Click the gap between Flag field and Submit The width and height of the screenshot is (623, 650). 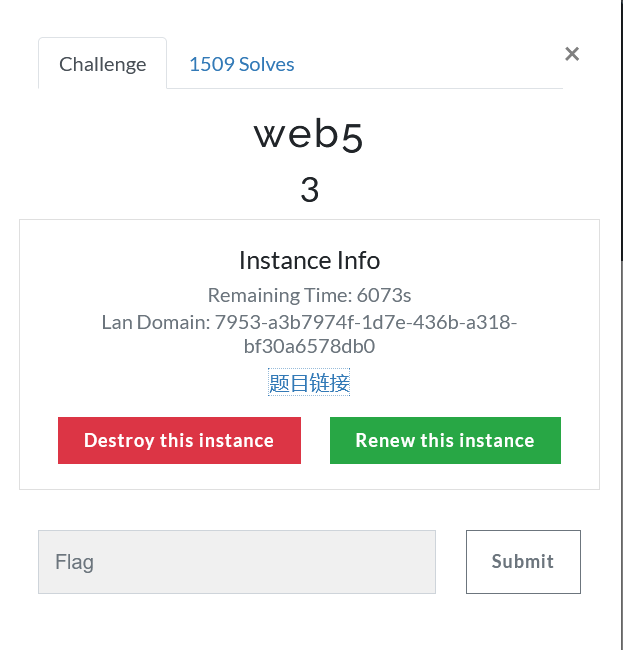coord(451,562)
